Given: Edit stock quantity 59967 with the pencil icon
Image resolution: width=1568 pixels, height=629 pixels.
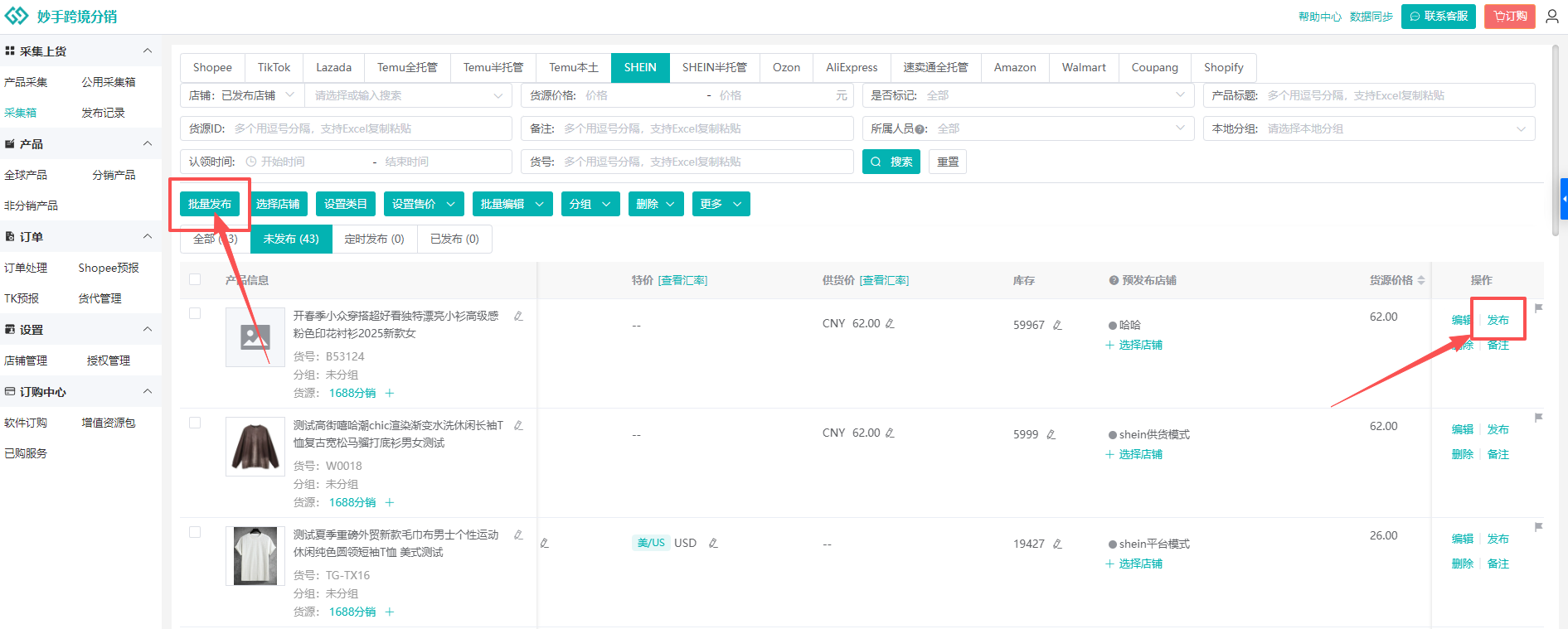Looking at the screenshot, I should [1057, 325].
